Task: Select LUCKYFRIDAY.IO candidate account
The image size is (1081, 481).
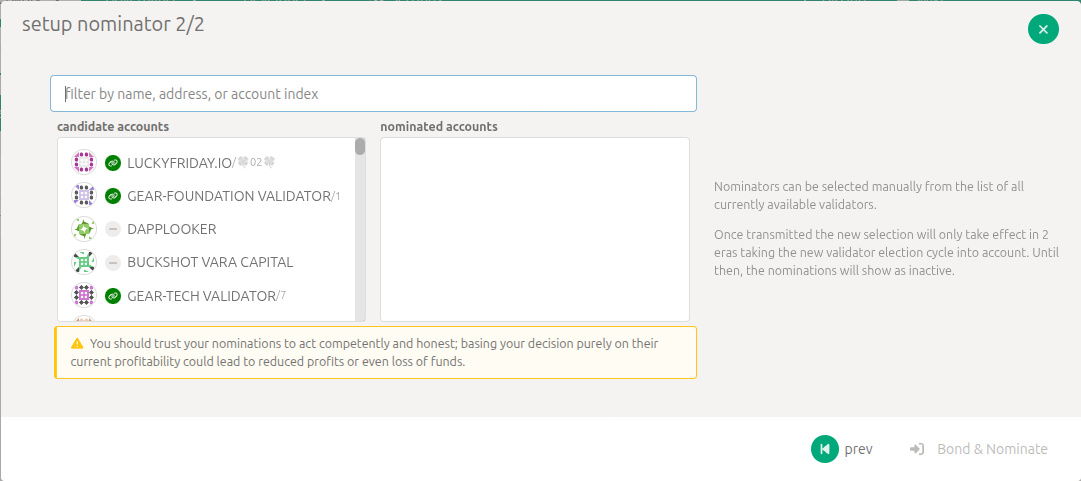Action: pyautogui.click(x=180, y=162)
